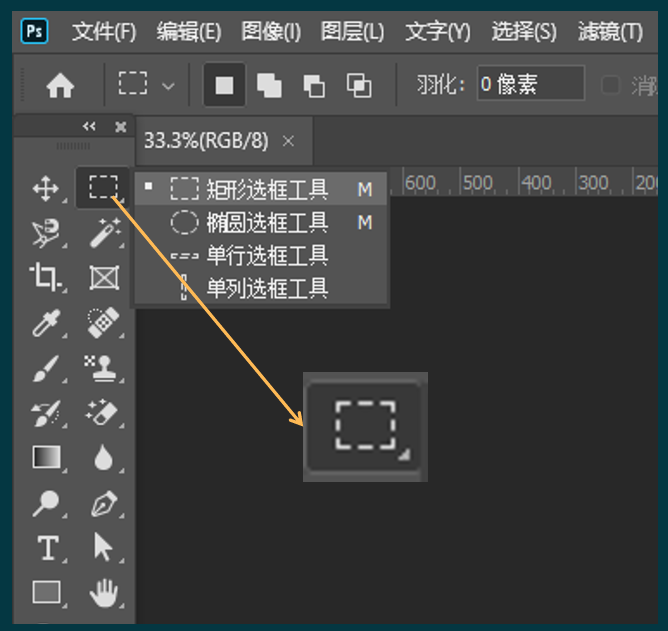Select the Clone Stamp tool
The image size is (668, 631).
(x=103, y=368)
